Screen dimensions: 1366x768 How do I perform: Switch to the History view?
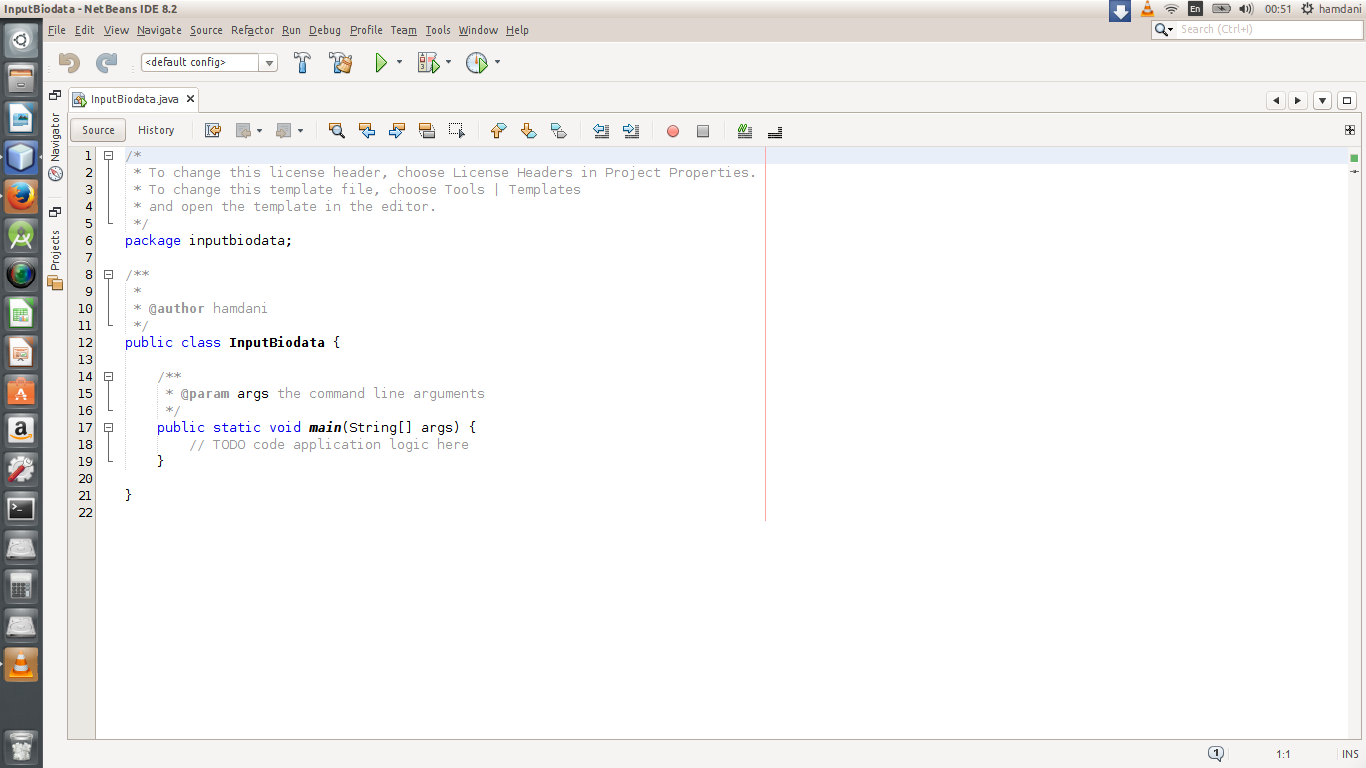pyautogui.click(x=156, y=130)
